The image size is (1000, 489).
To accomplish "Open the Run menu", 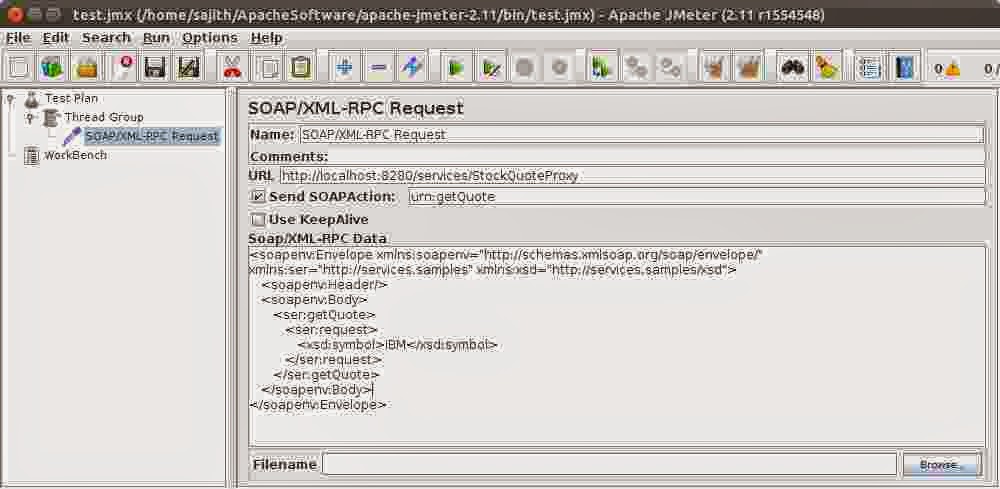I will pos(156,38).
